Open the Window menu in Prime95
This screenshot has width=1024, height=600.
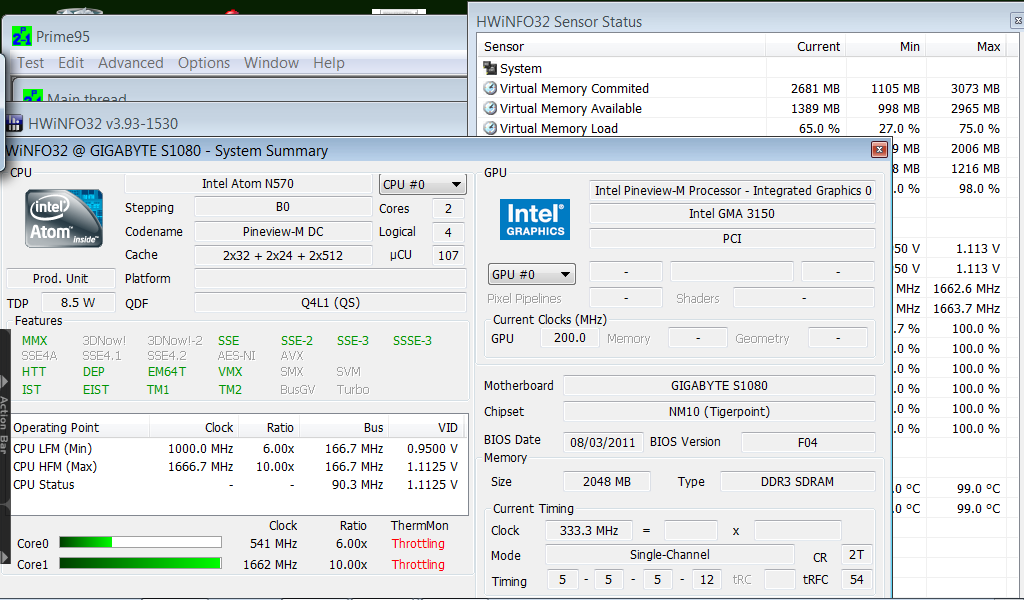[271, 63]
